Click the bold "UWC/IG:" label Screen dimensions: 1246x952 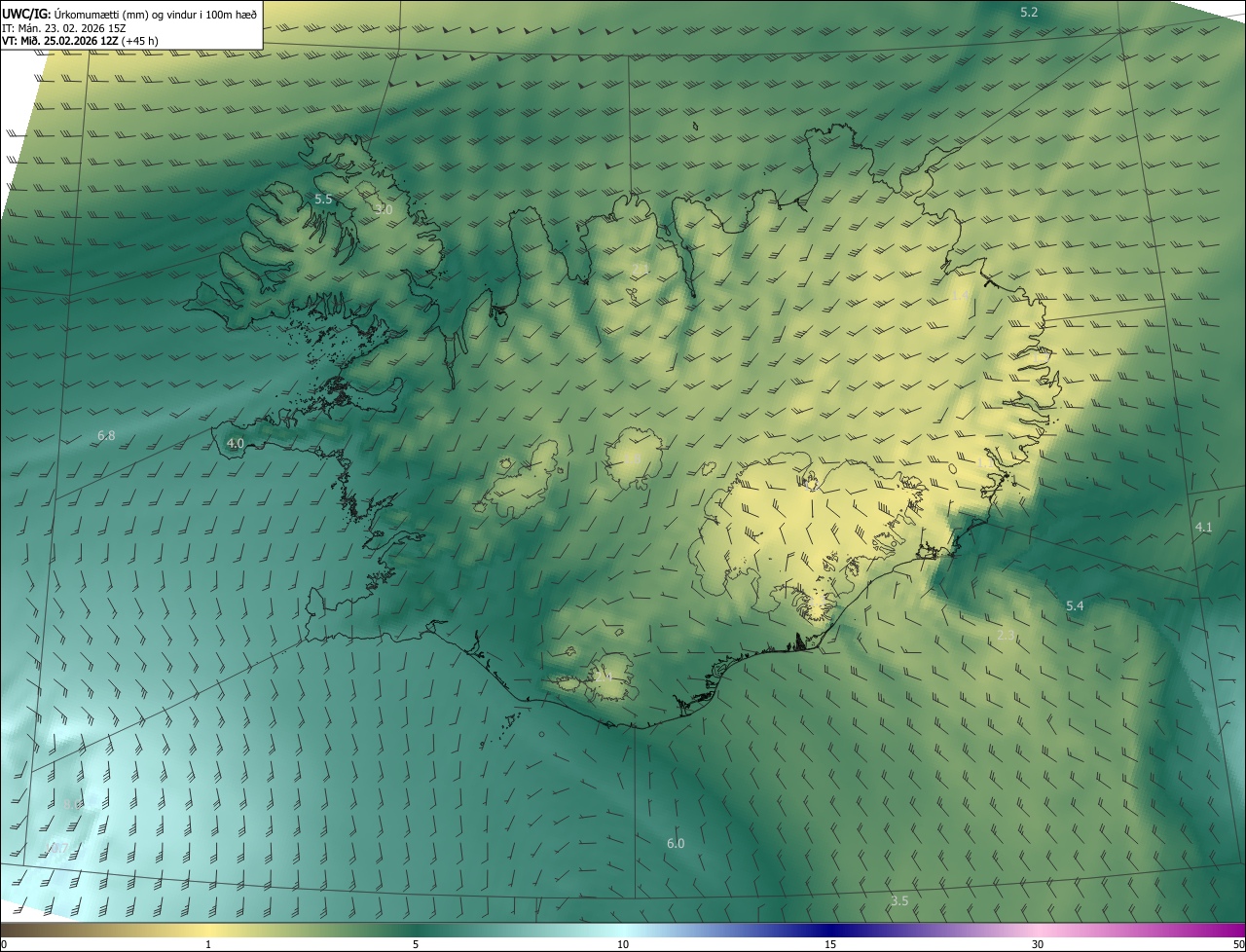click(x=26, y=14)
